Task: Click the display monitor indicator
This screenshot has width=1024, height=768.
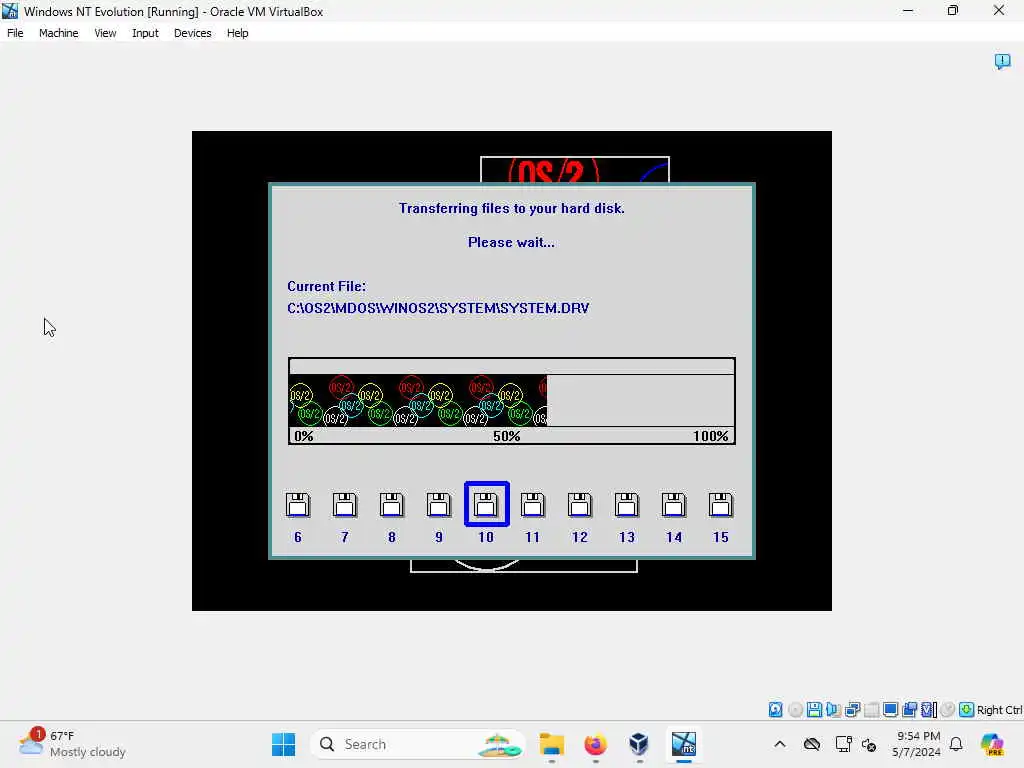Action: coord(890,710)
